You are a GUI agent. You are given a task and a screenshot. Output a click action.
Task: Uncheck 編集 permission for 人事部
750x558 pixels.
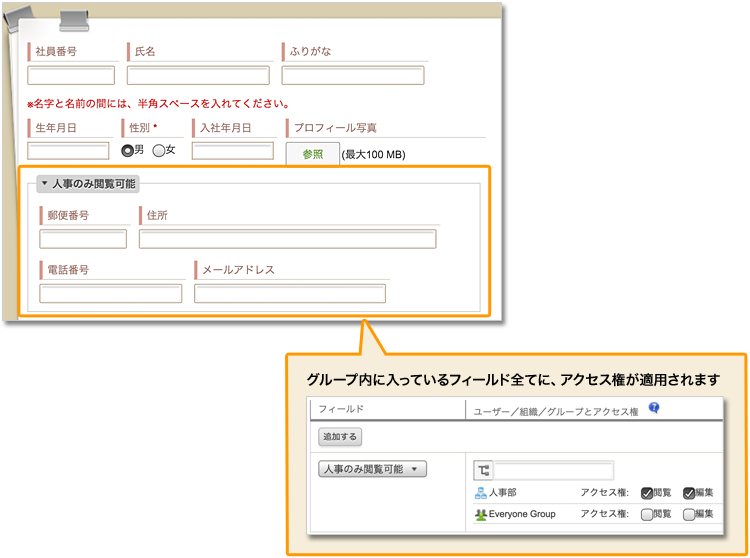[689, 492]
